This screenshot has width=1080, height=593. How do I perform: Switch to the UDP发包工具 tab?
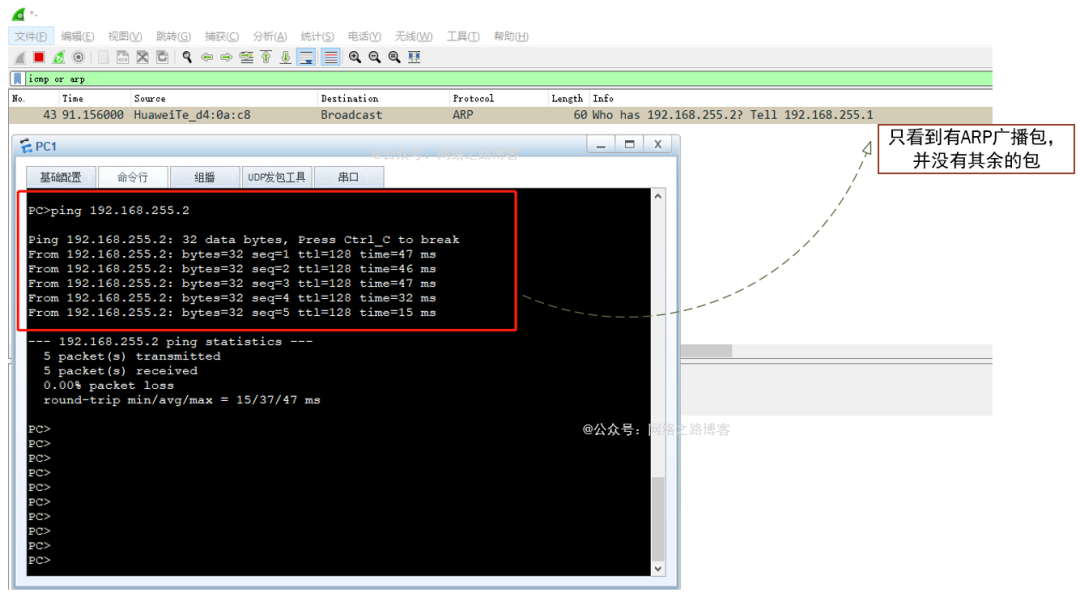point(277,177)
